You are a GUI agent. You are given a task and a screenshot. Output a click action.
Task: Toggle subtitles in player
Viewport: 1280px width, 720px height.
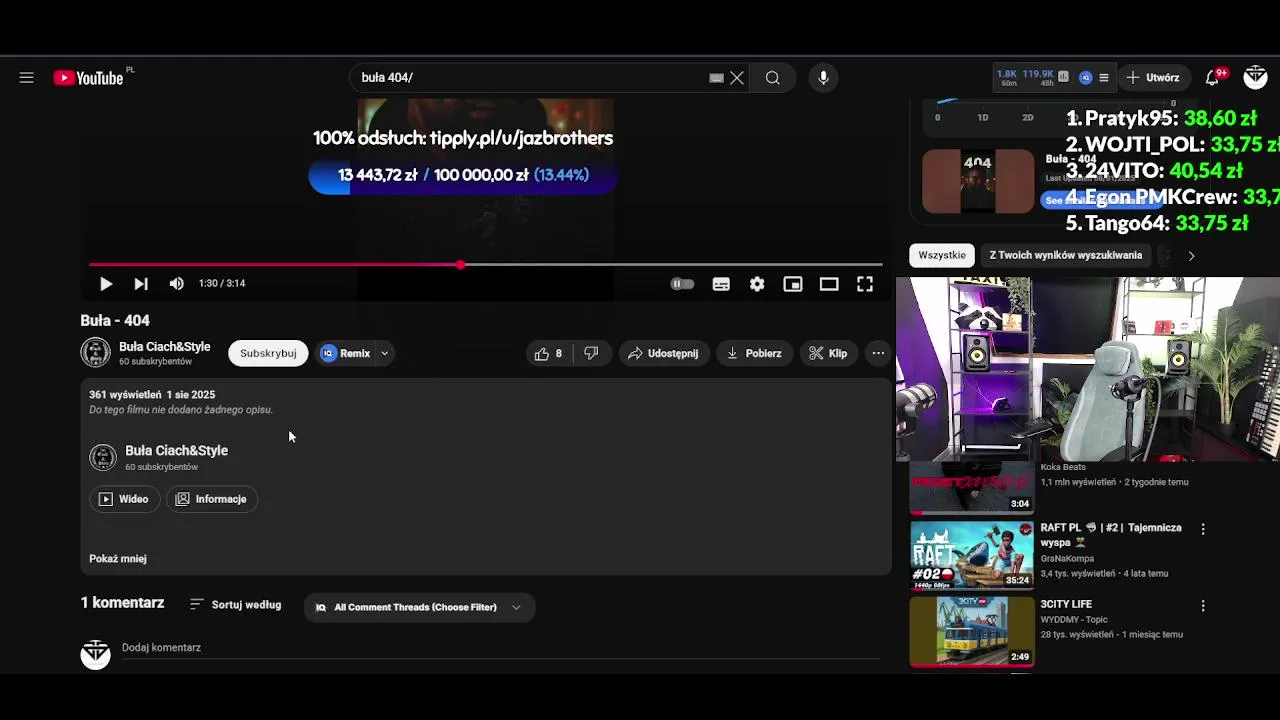pos(721,284)
